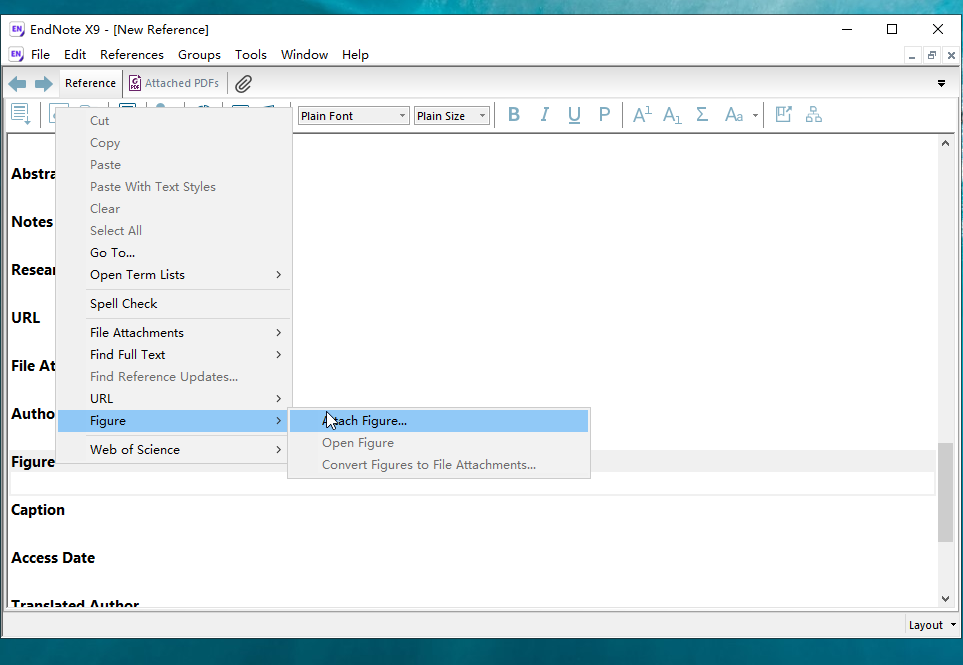Click the Caption field label
Screen dimensions: 963x665
(x=38, y=510)
